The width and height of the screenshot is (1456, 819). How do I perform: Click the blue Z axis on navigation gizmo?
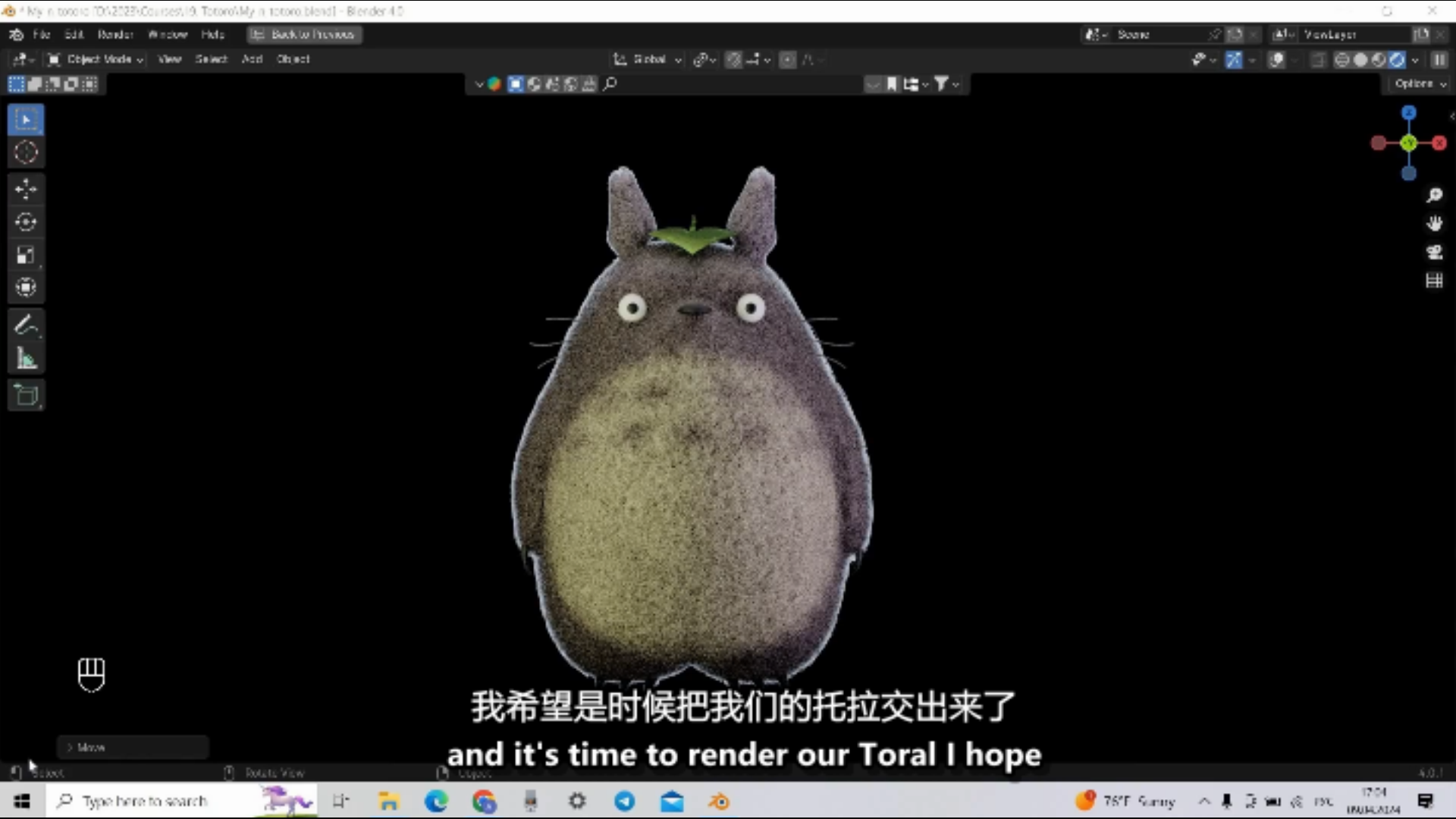point(1409,113)
